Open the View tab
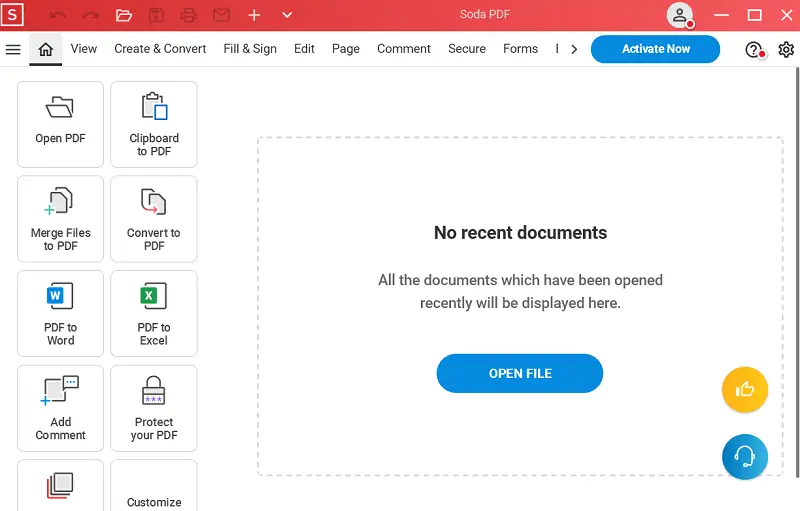 tap(84, 49)
